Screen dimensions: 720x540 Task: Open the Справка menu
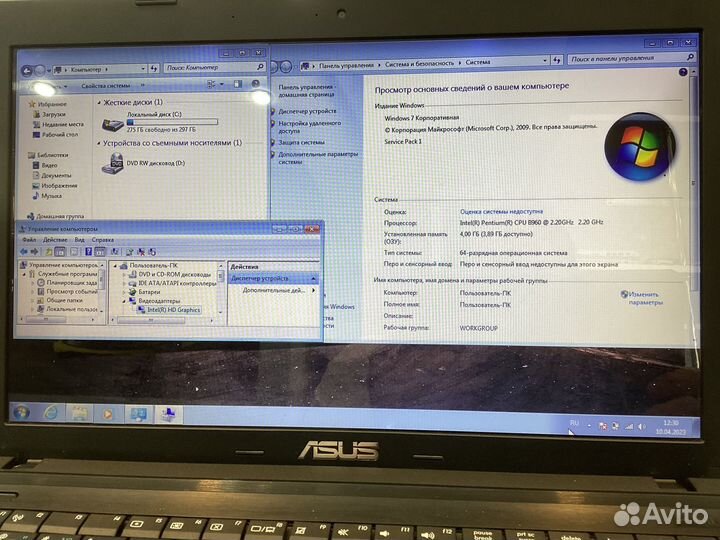102,240
